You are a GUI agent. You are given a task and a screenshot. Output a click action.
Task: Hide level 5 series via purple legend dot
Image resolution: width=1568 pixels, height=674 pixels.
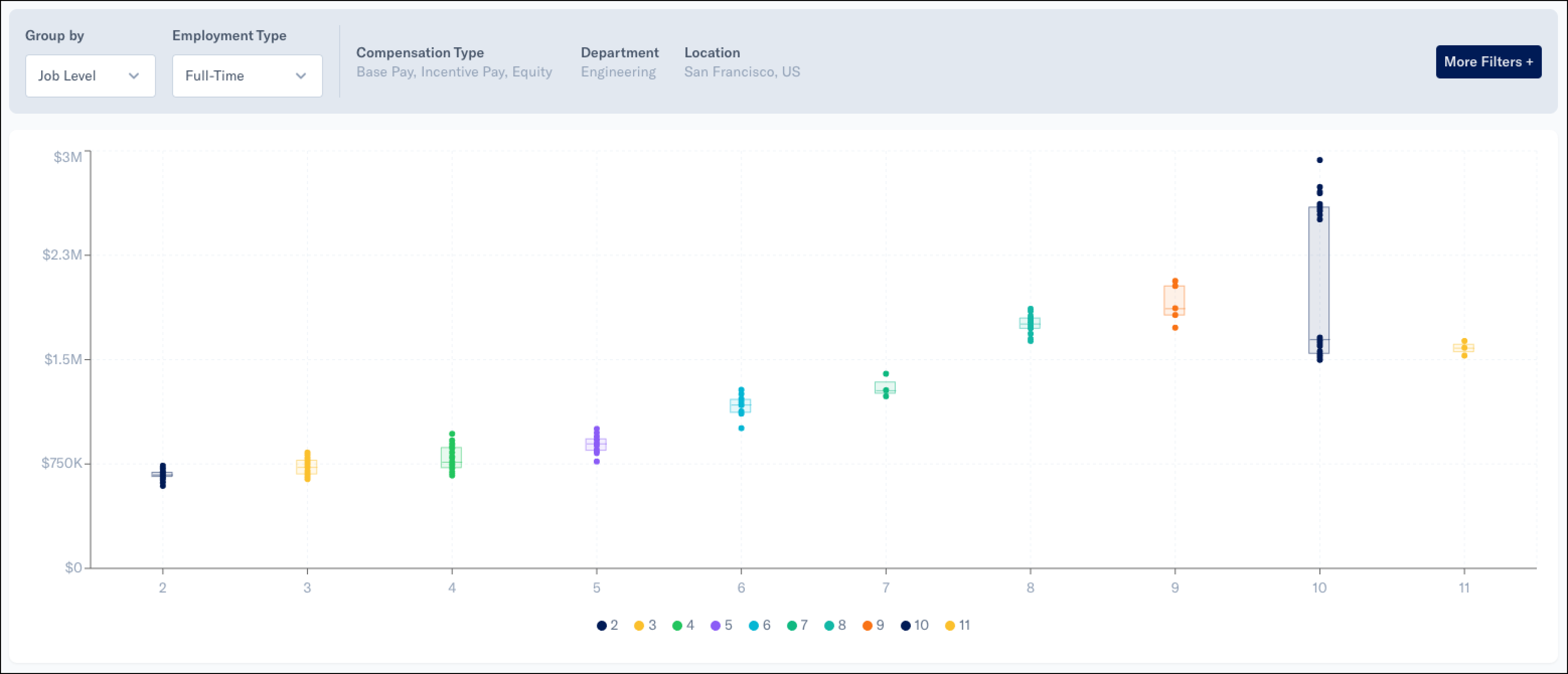[x=715, y=625]
